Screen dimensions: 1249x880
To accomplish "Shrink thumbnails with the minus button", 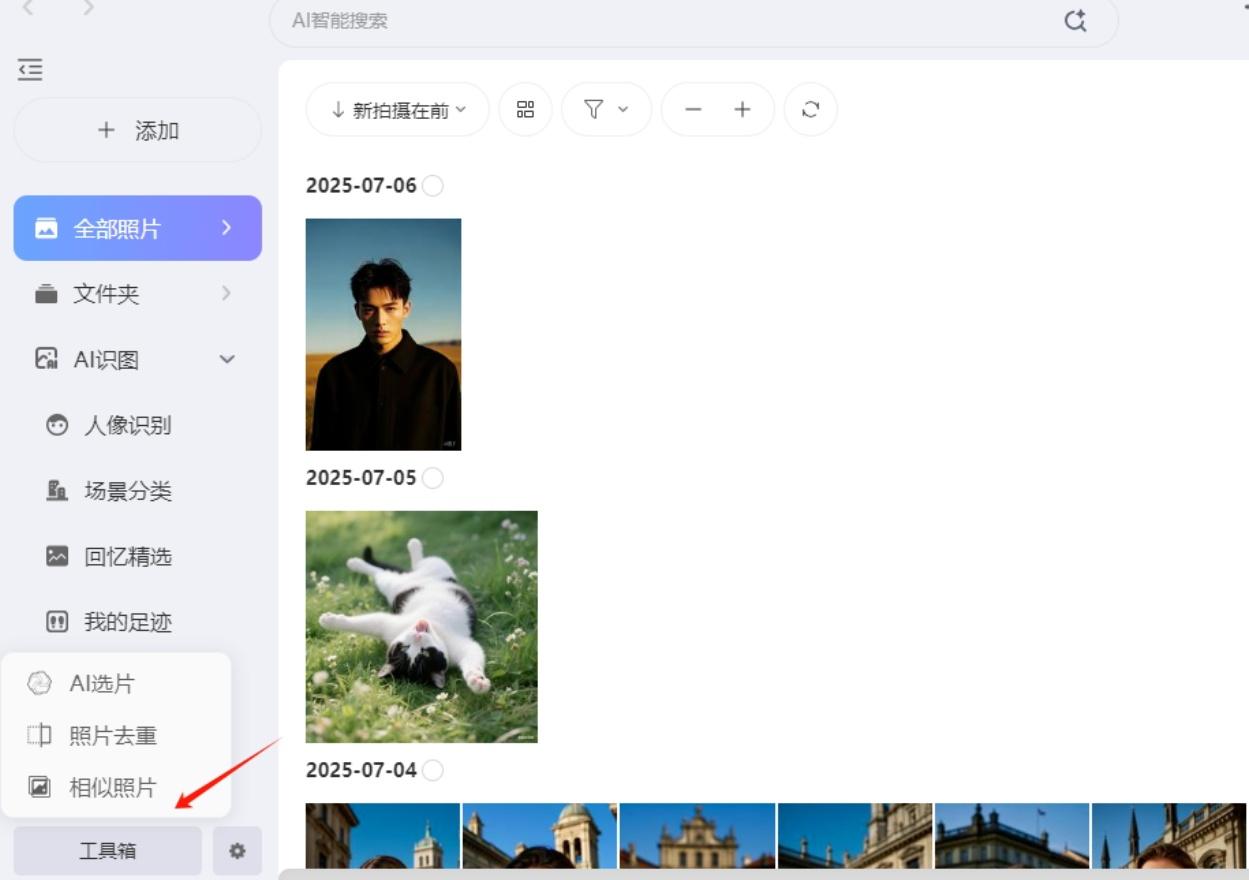I will coord(693,110).
